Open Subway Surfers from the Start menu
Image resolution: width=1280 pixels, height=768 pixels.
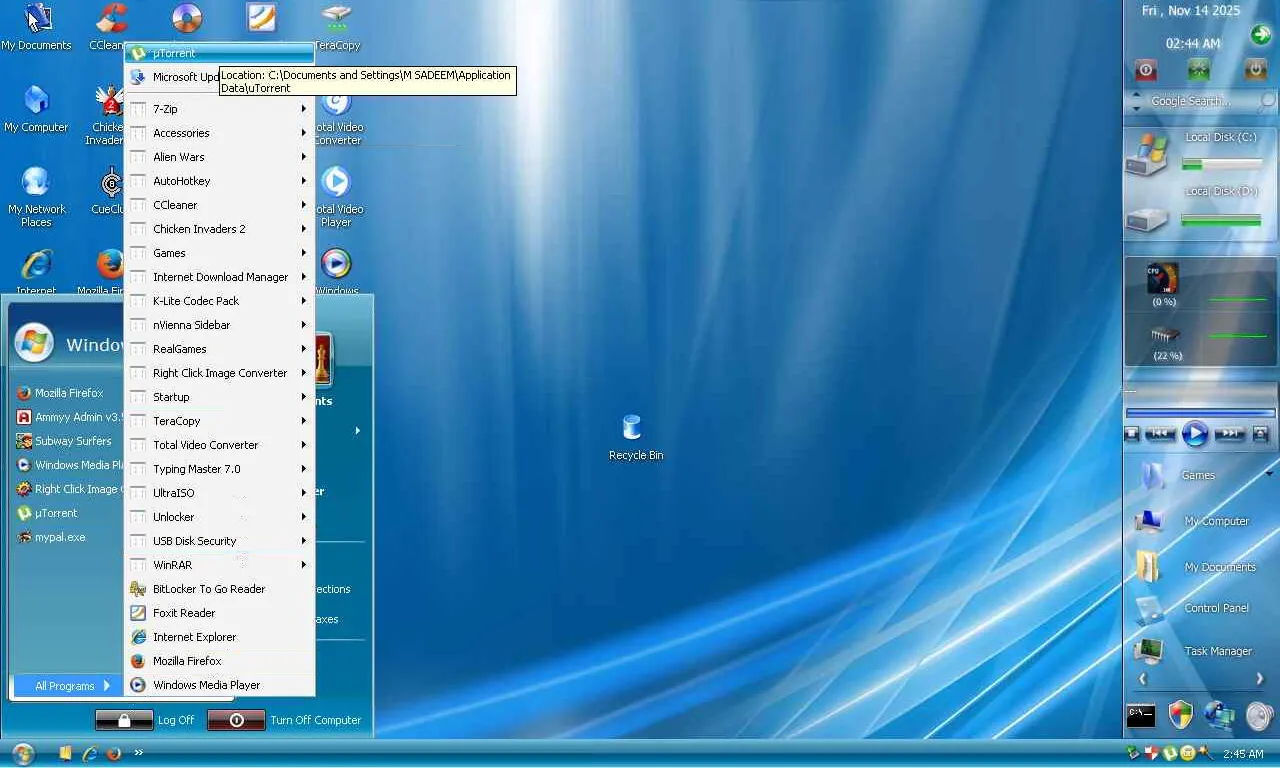[67, 441]
